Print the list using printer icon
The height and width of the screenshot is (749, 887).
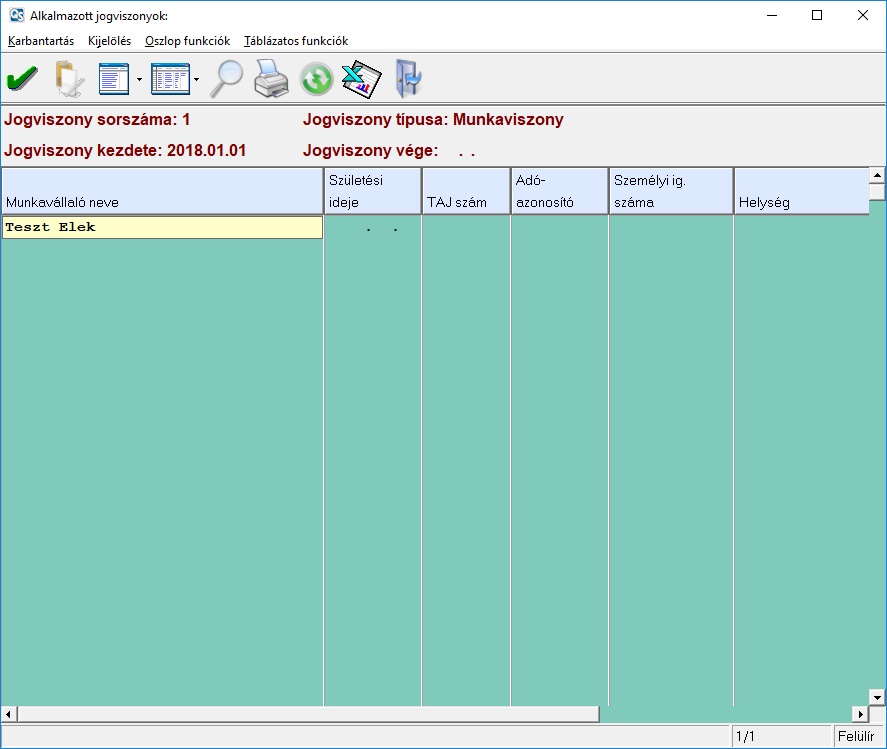click(271, 78)
